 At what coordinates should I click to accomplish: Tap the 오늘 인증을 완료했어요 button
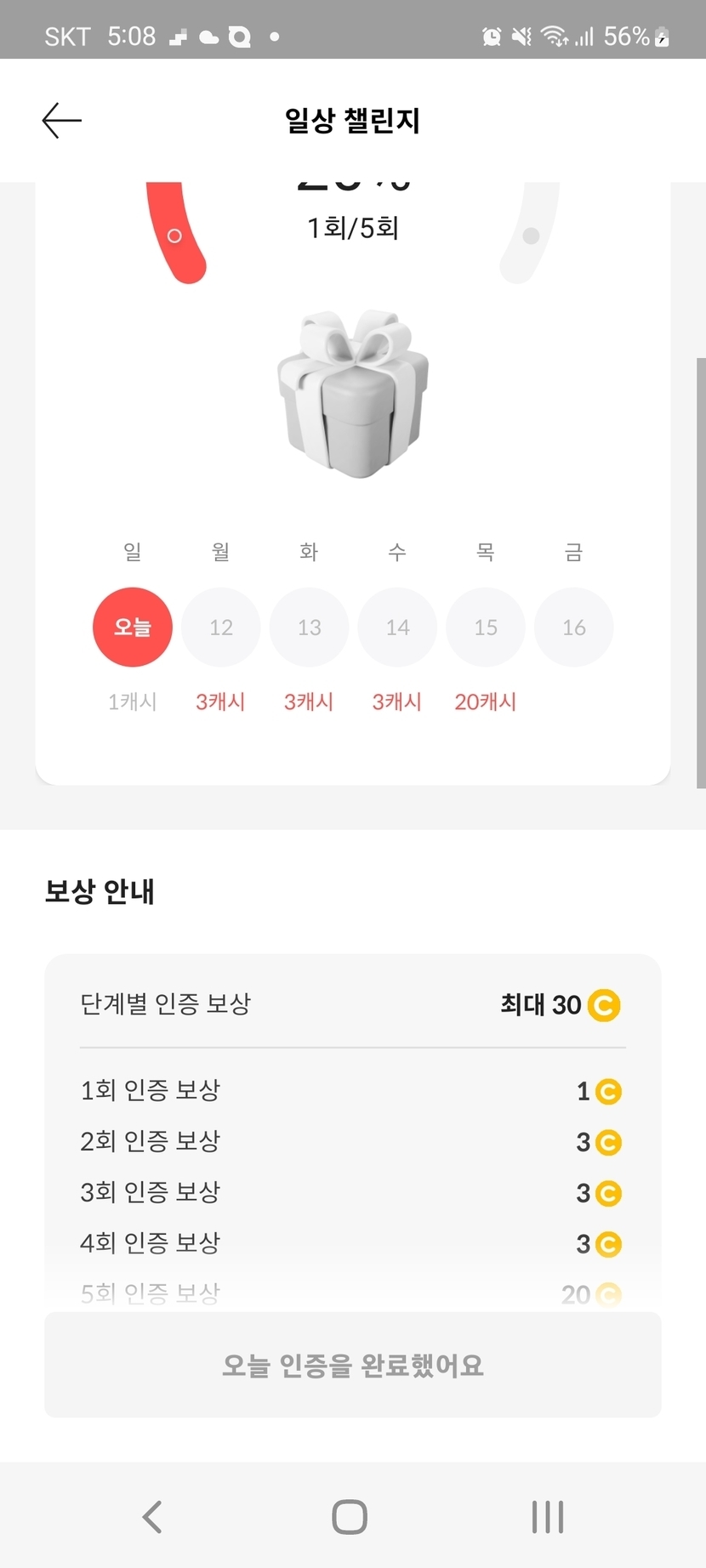coord(353,1365)
